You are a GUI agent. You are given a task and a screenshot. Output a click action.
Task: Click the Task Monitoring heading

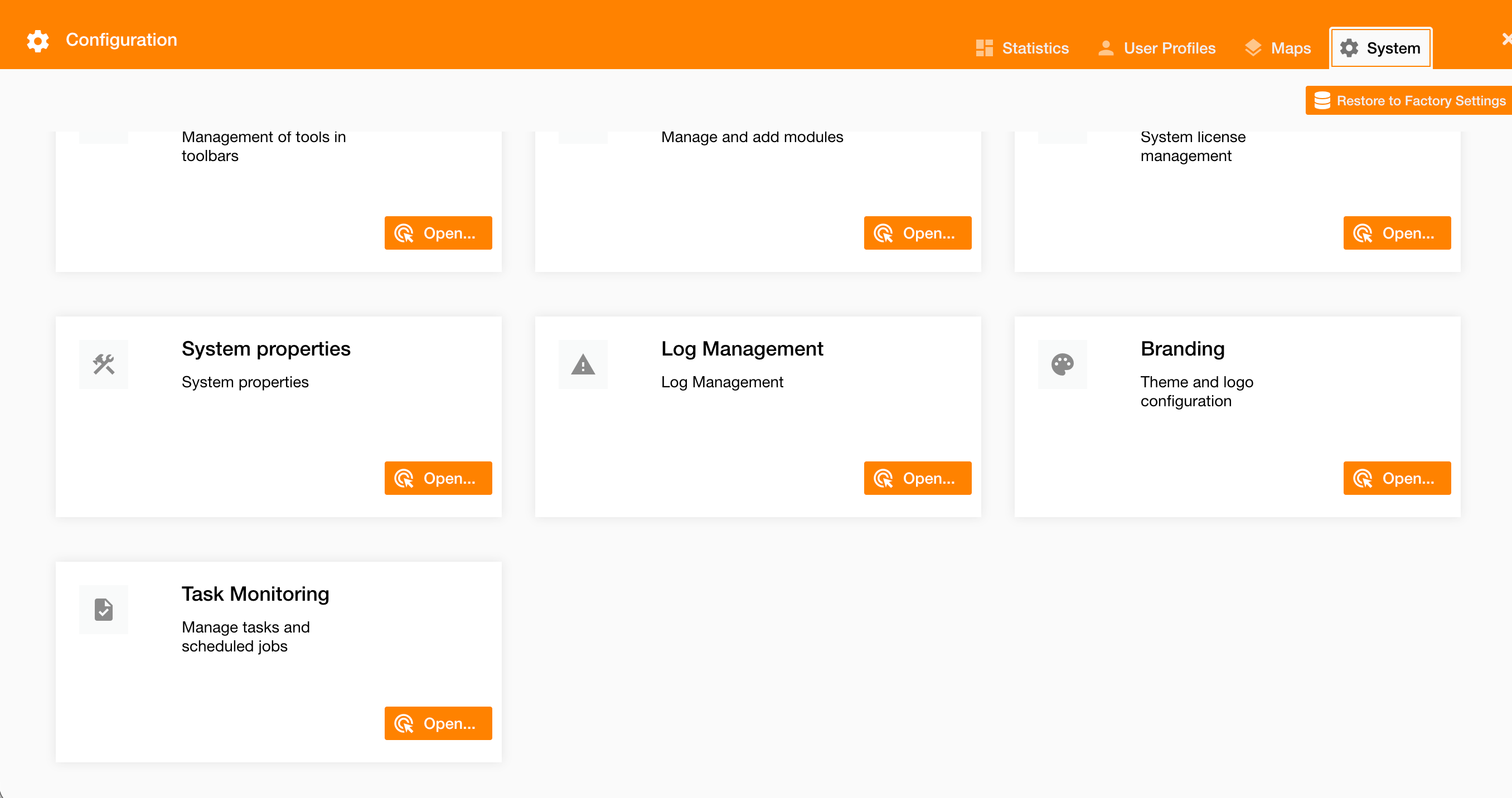tap(255, 595)
